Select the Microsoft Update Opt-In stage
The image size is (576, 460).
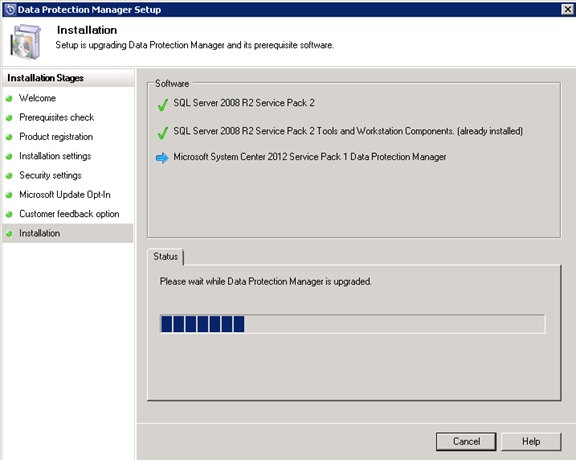pyautogui.click(x=65, y=195)
